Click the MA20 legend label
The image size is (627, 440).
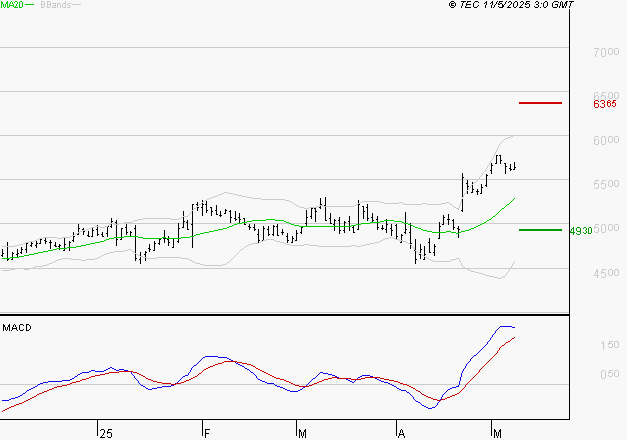[12, 6]
